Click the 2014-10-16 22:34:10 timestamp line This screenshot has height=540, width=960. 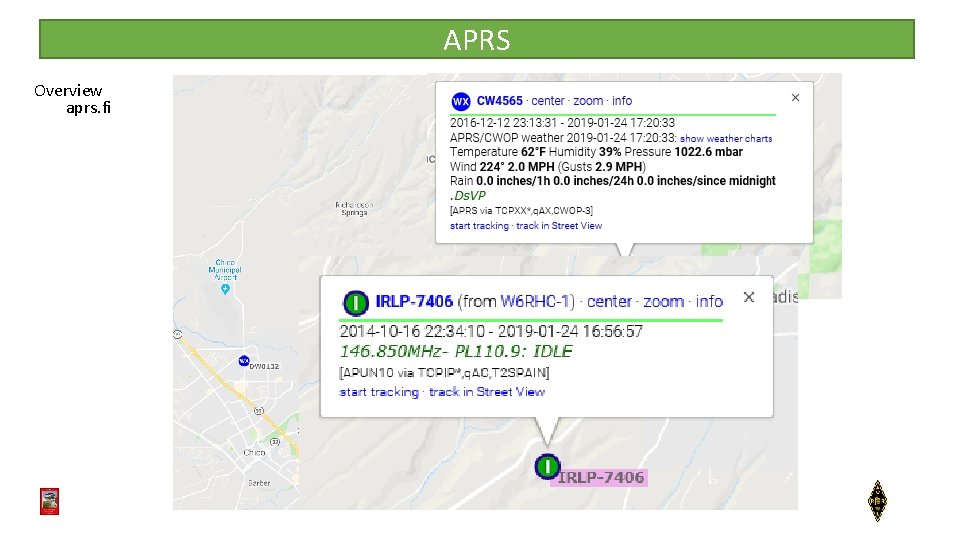point(491,332)
